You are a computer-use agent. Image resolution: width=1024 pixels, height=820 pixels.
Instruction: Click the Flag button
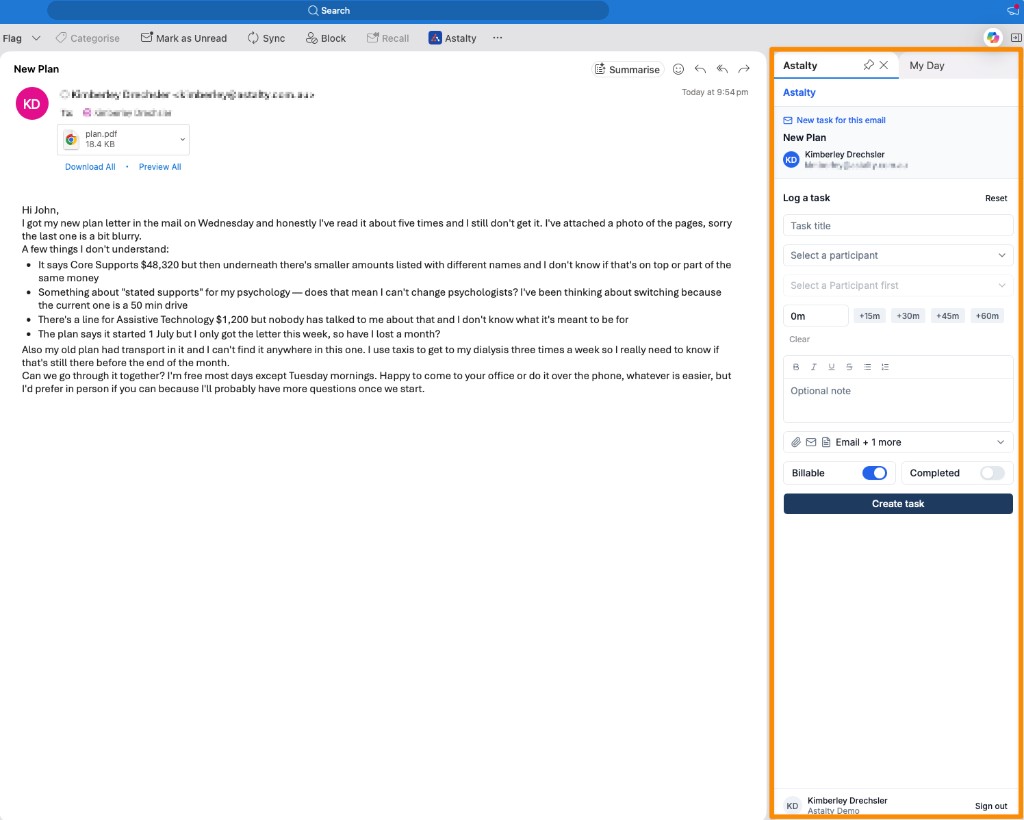click(x=12, y=38)
